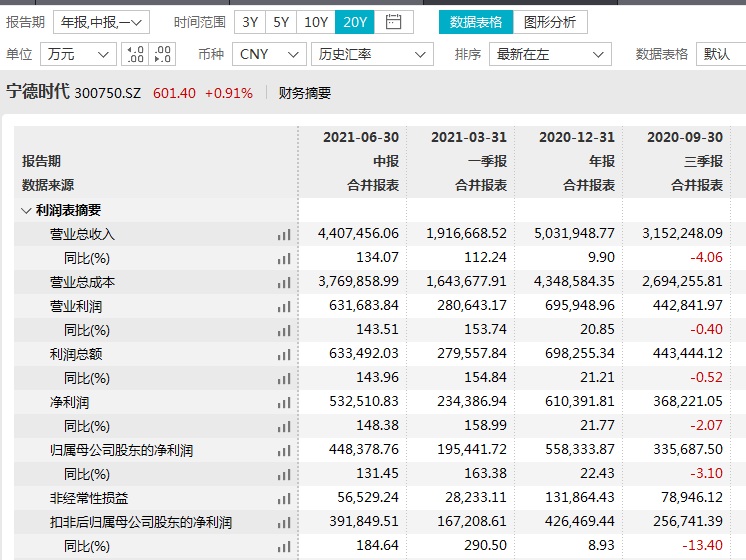This screenshot has height=560, width=746.
Task: Select 10Y time range
Action: coord(316,22)
